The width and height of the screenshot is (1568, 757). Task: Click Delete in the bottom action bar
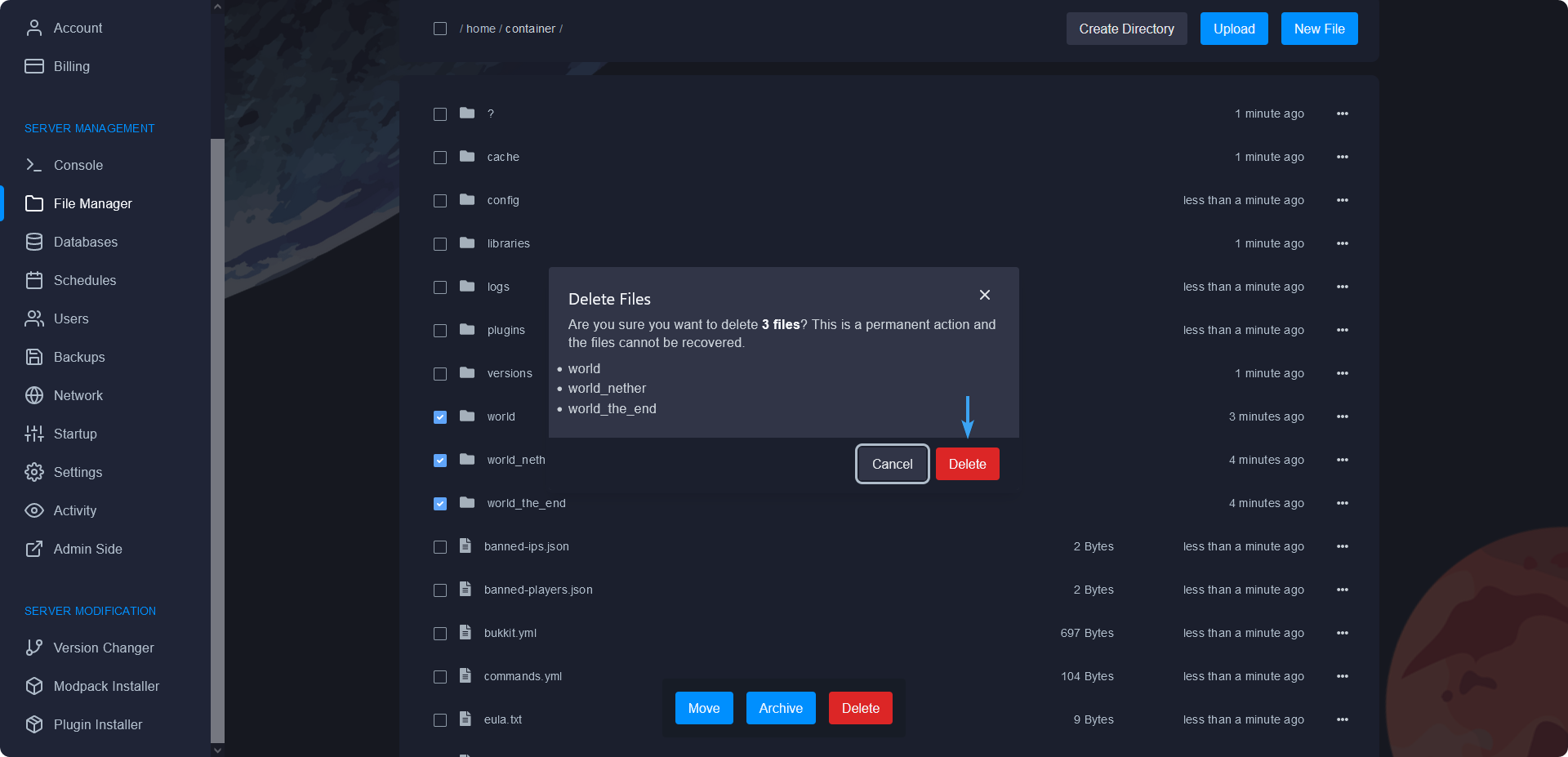pyautogui.click(x=861, y=708)
